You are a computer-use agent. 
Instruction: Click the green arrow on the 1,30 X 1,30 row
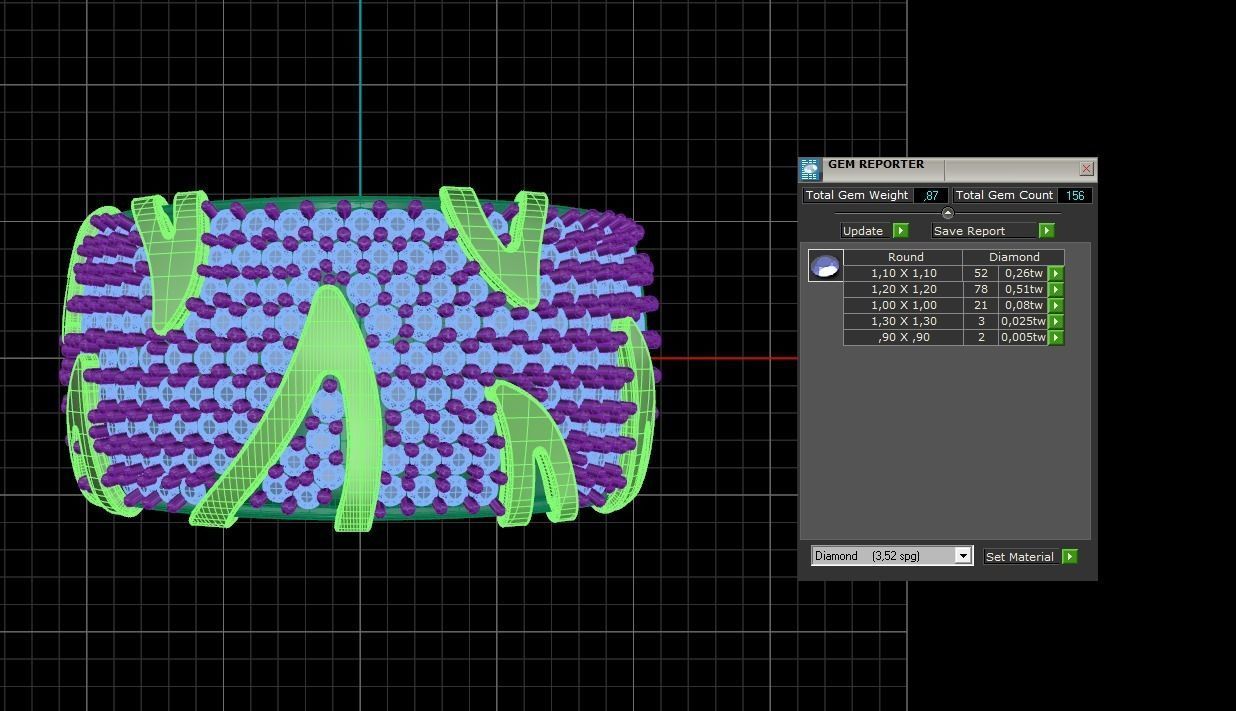(x=1056, y=321)
